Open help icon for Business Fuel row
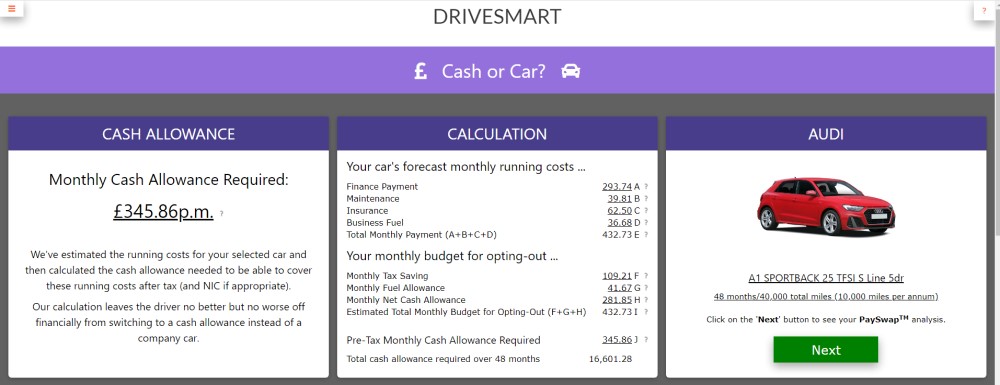 click(x=645, y=223)
